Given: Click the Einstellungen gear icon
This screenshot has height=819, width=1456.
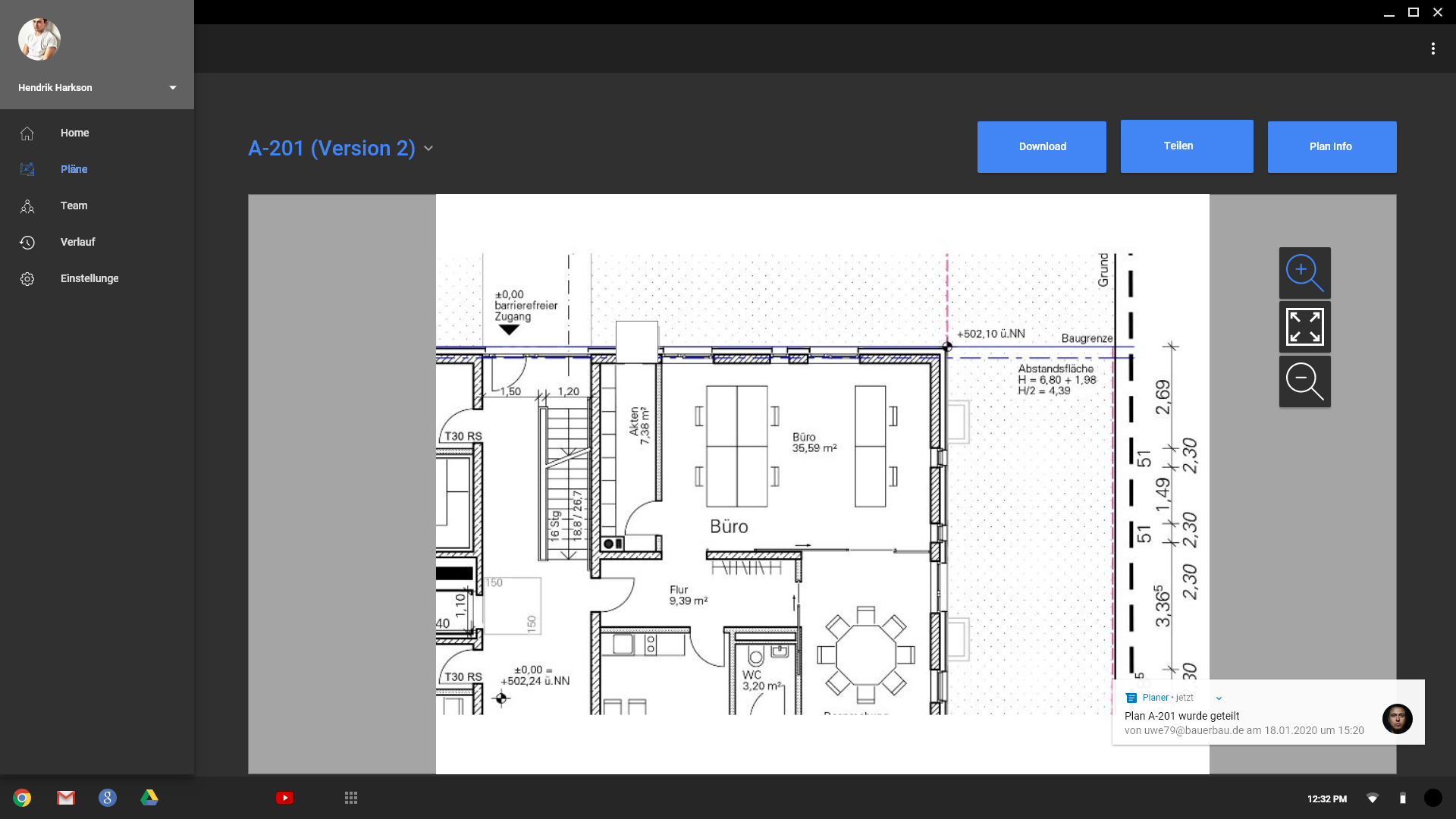Looking at the screenshot, I should [x=27, y=278].
